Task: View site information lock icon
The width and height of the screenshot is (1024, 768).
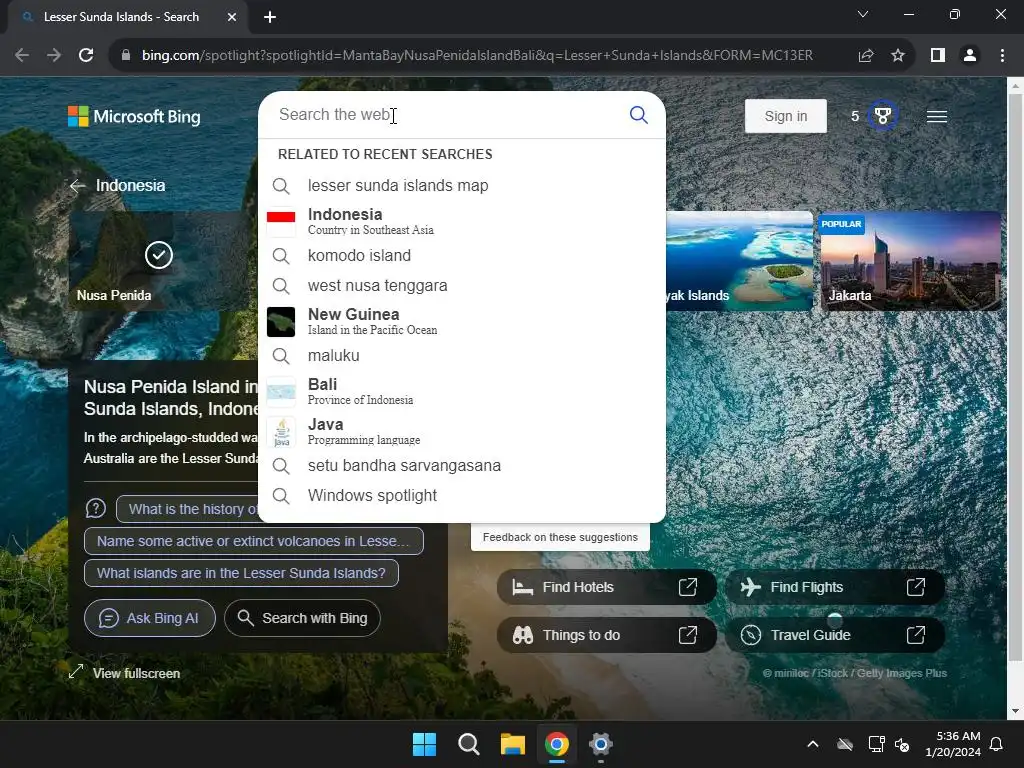Action: click(x=126, y=56)
